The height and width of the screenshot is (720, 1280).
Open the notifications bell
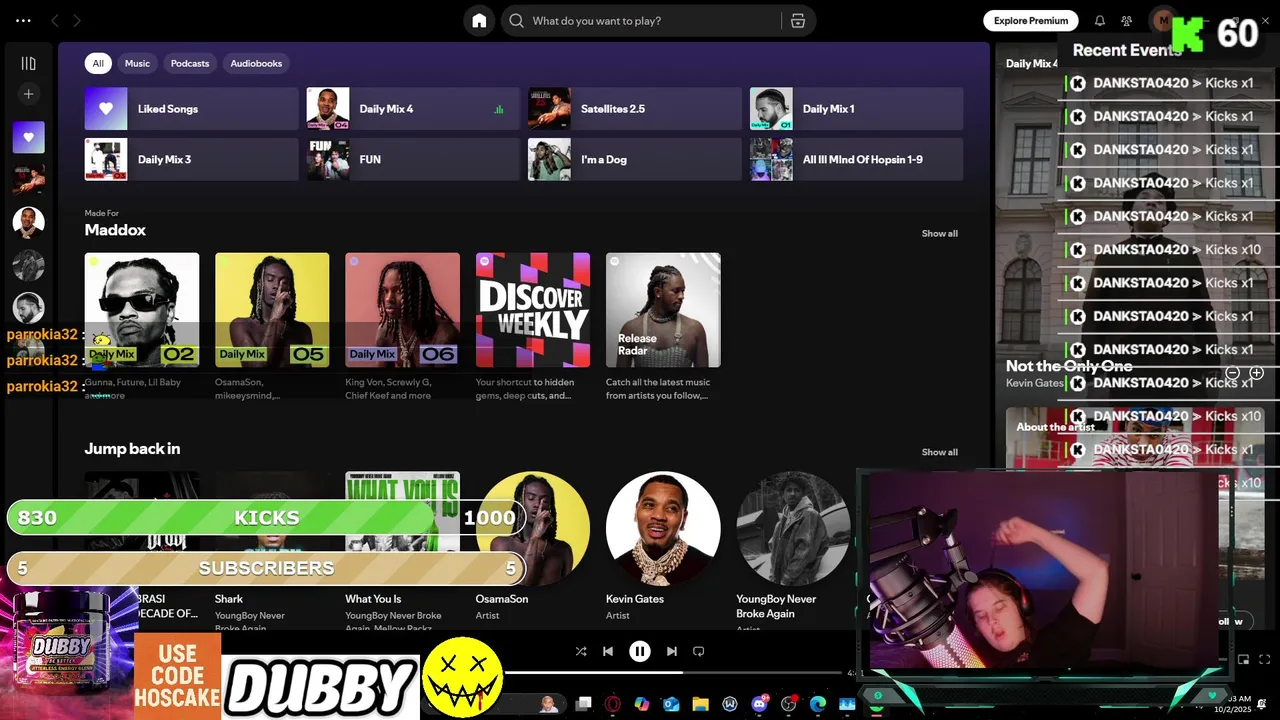[1100, 20]
